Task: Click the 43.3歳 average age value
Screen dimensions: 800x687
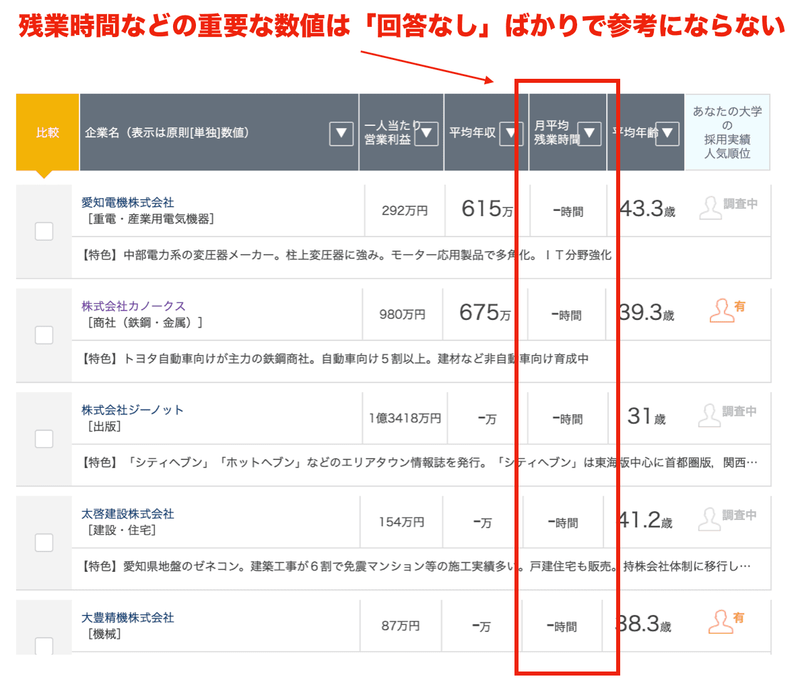Action: (647, 209)
